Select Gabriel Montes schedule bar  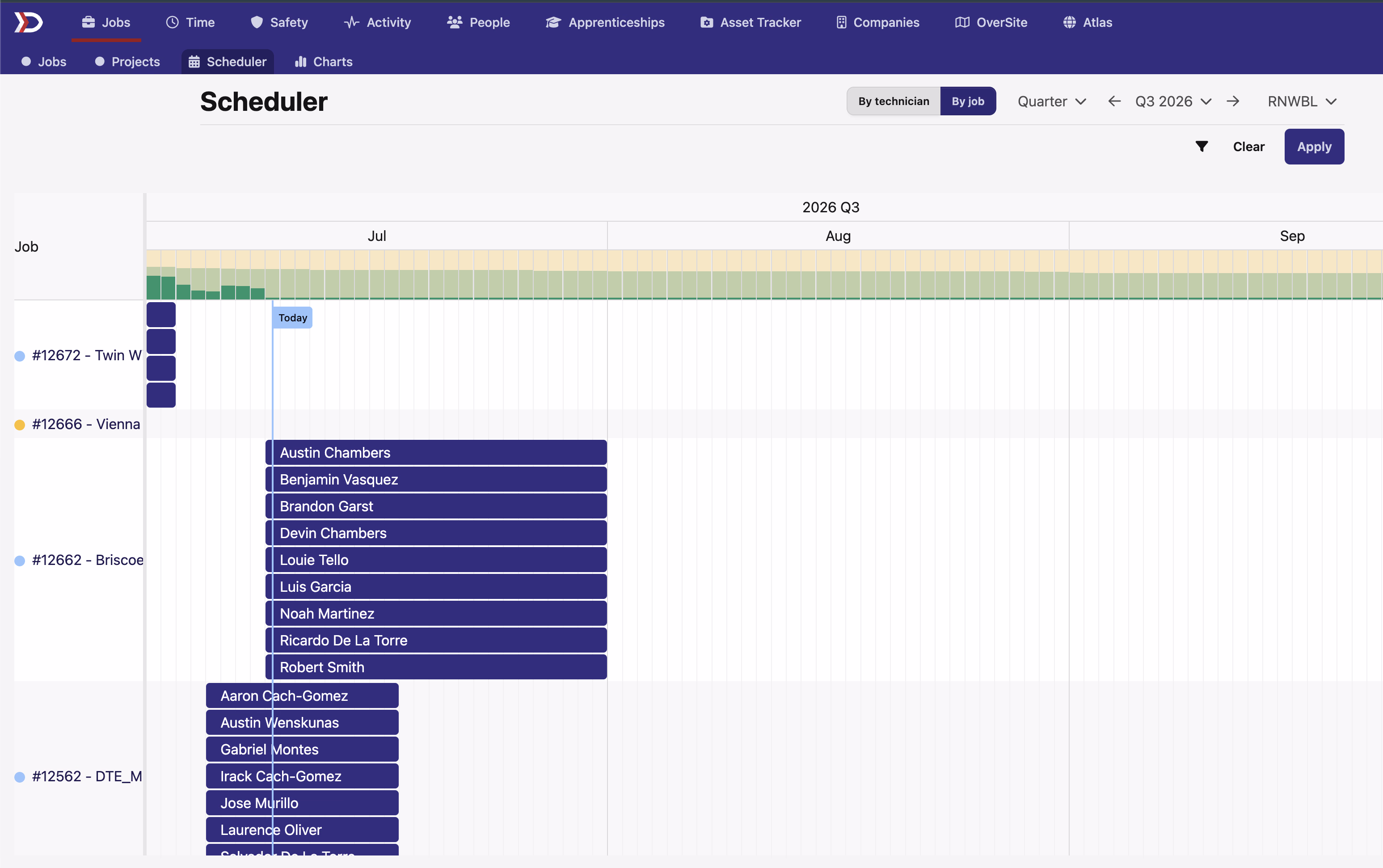tap(302, 749)
